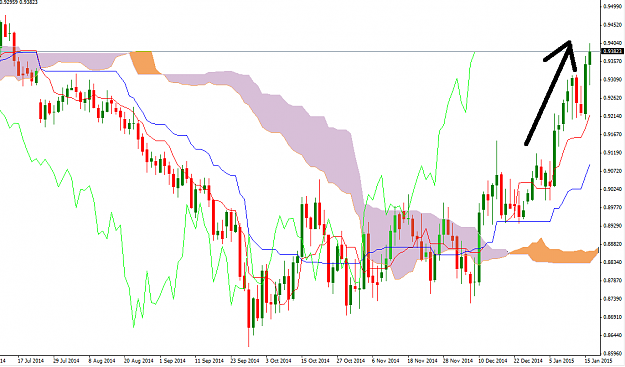This screenshot has height=367, width=625.
Task: Click the 0.86910 price axis label
Action: tap(613, 317)
